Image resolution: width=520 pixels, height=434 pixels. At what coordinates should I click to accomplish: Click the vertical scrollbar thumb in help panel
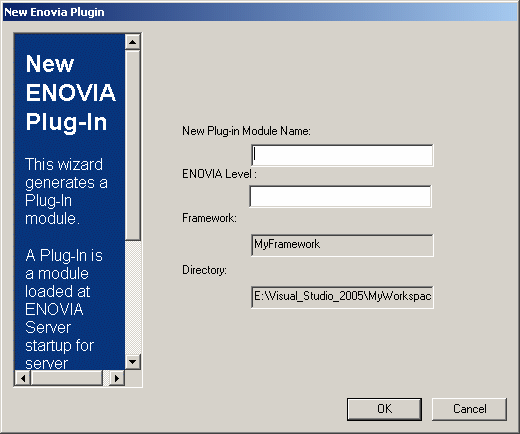click(133, 145)
